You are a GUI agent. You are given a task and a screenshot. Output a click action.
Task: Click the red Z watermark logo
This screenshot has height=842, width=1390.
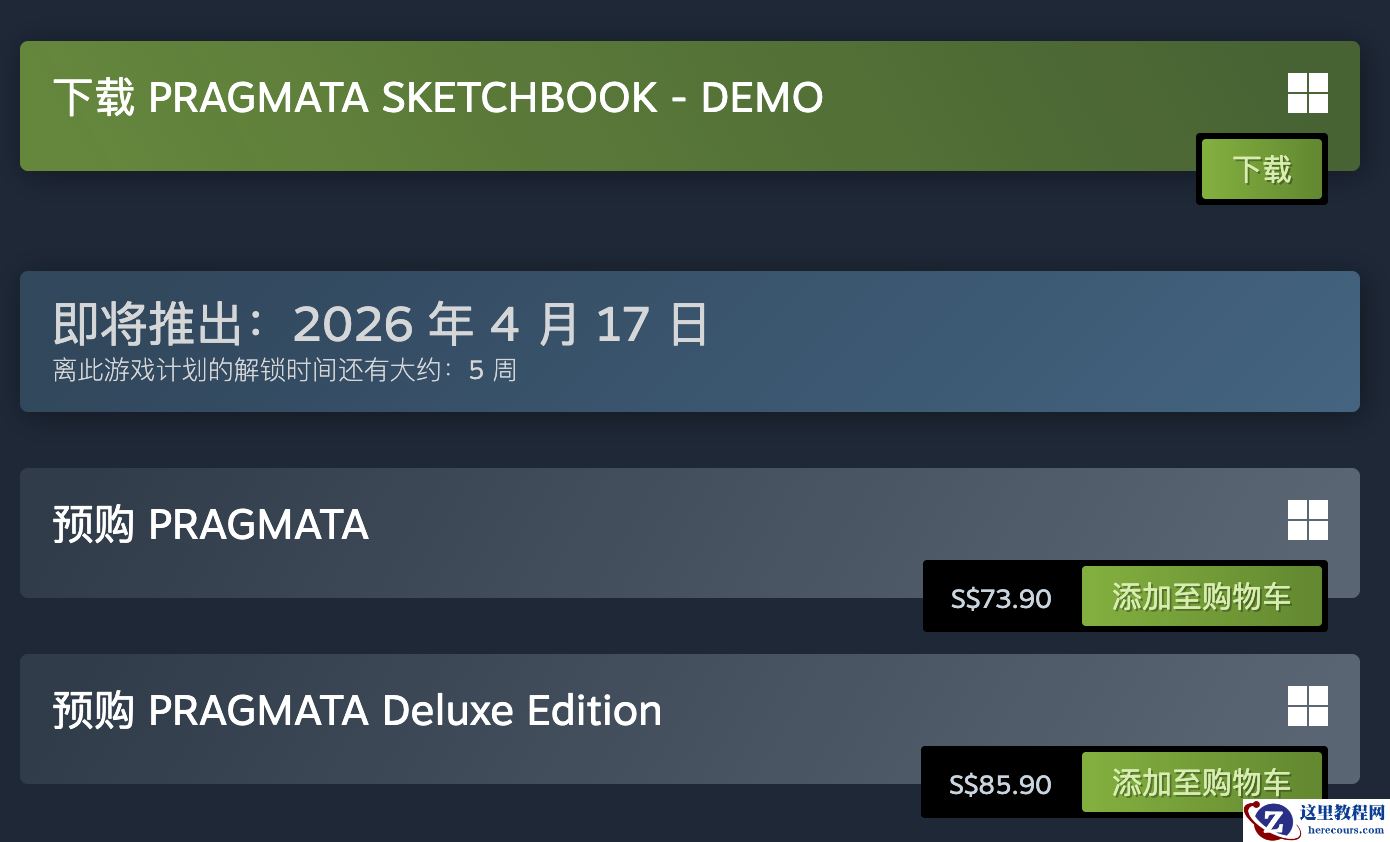coord(1271,822)
